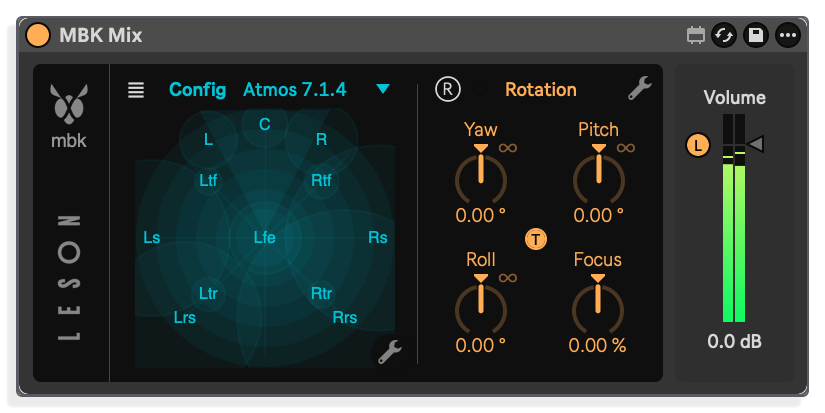
Task: Click the green volume level meter
Action: click(734, 218)
